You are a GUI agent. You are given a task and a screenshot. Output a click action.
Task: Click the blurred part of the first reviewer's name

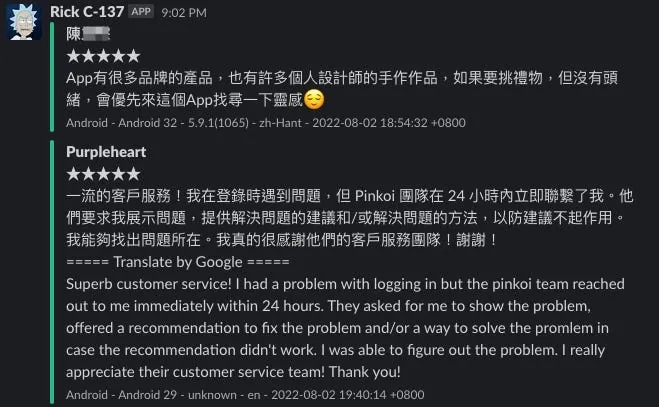96,33
